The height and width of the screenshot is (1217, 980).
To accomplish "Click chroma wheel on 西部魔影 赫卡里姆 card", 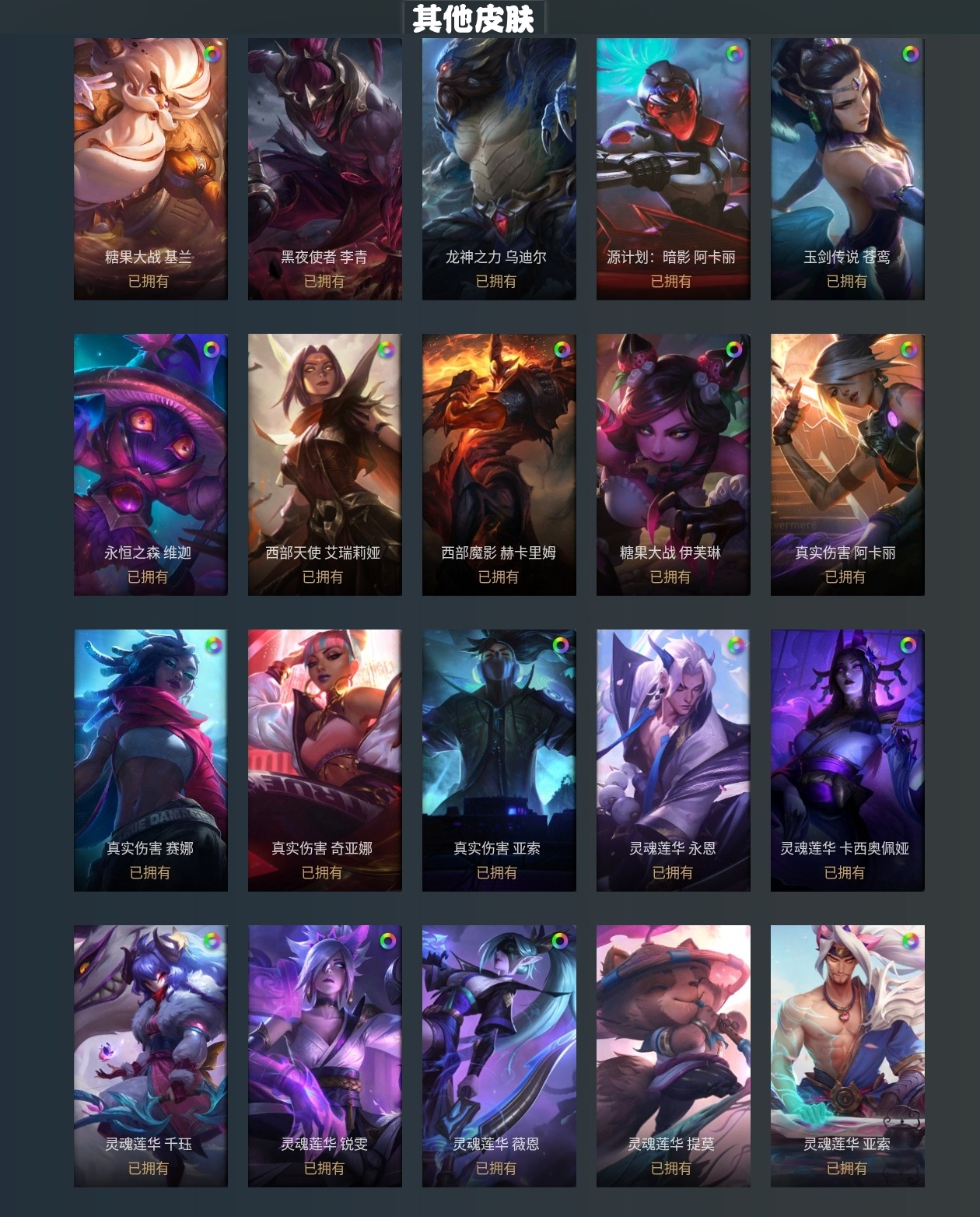I will pyautogui.click(x=562, y=349).
